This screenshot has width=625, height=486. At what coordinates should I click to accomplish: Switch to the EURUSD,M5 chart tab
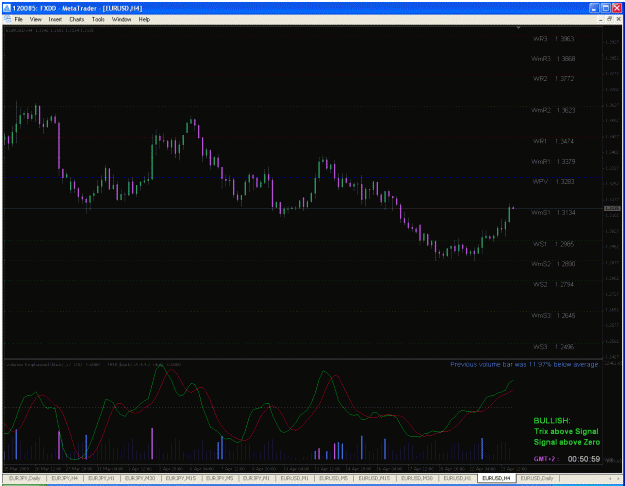[334, 478]
